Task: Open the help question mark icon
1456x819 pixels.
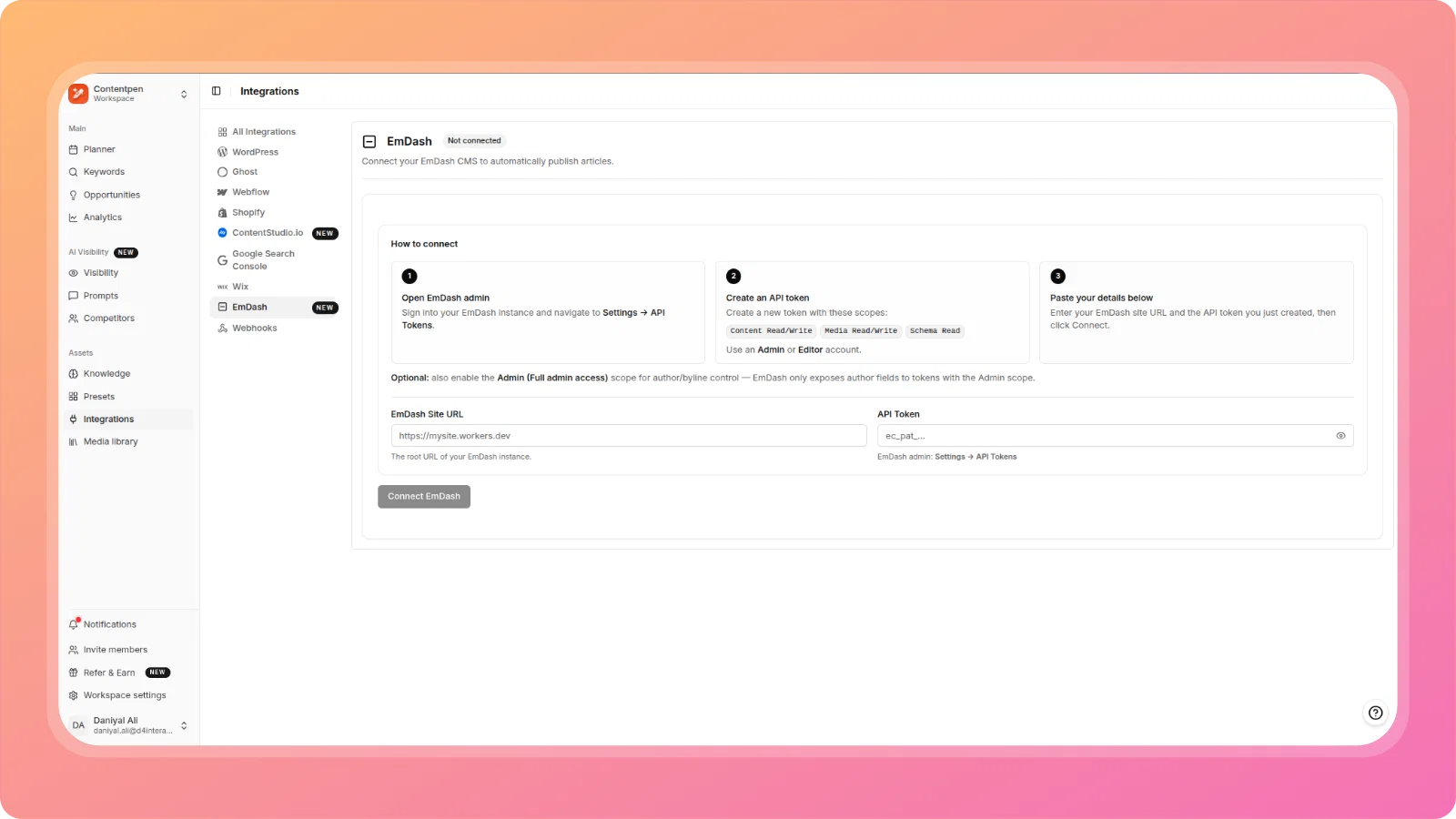Action: click(1376, 713)
